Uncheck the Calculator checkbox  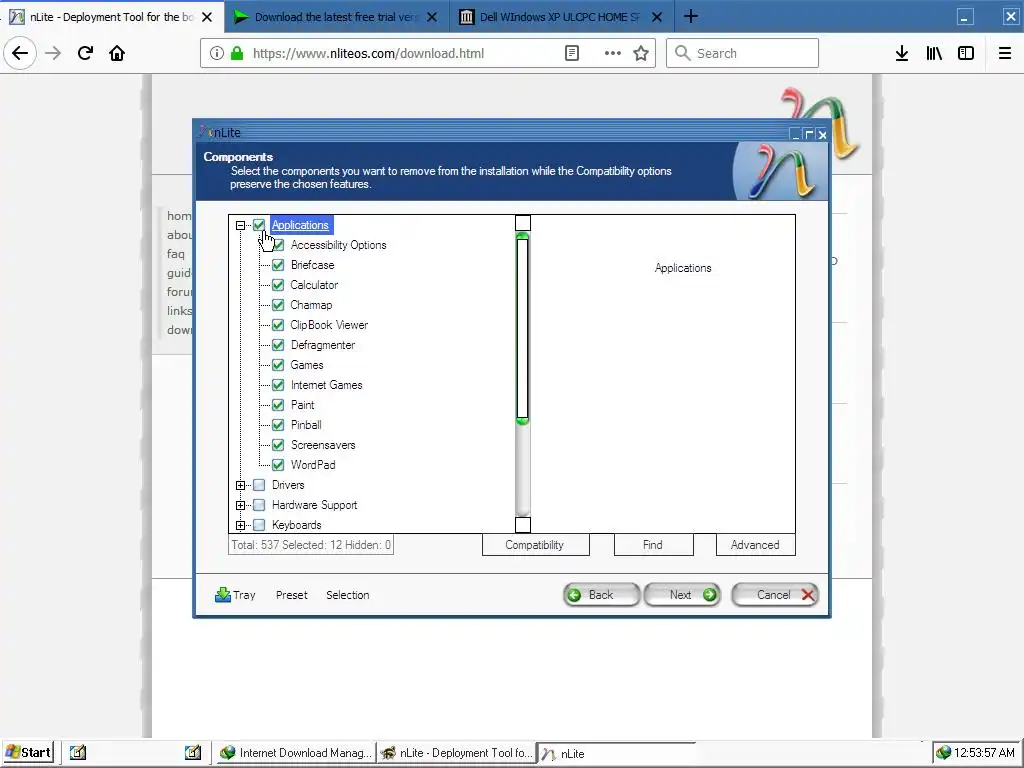[278, 285]
